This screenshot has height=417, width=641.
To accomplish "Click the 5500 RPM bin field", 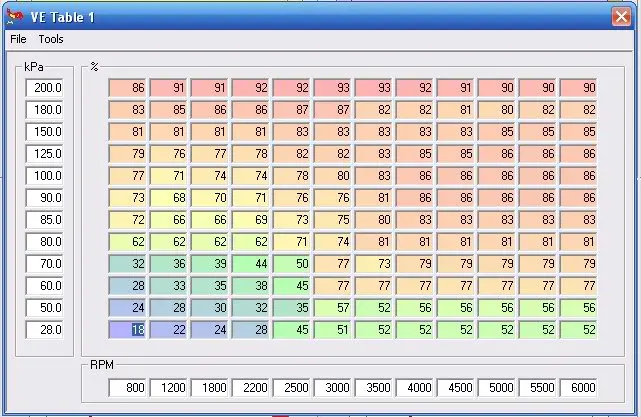I will [x=538, y=388].
